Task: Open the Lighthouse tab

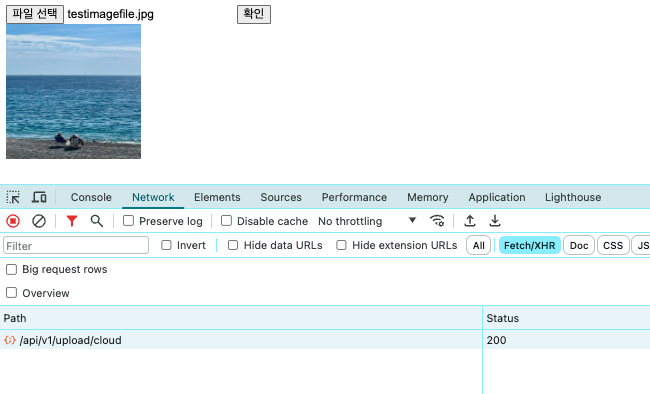Action: pos(573,197)
